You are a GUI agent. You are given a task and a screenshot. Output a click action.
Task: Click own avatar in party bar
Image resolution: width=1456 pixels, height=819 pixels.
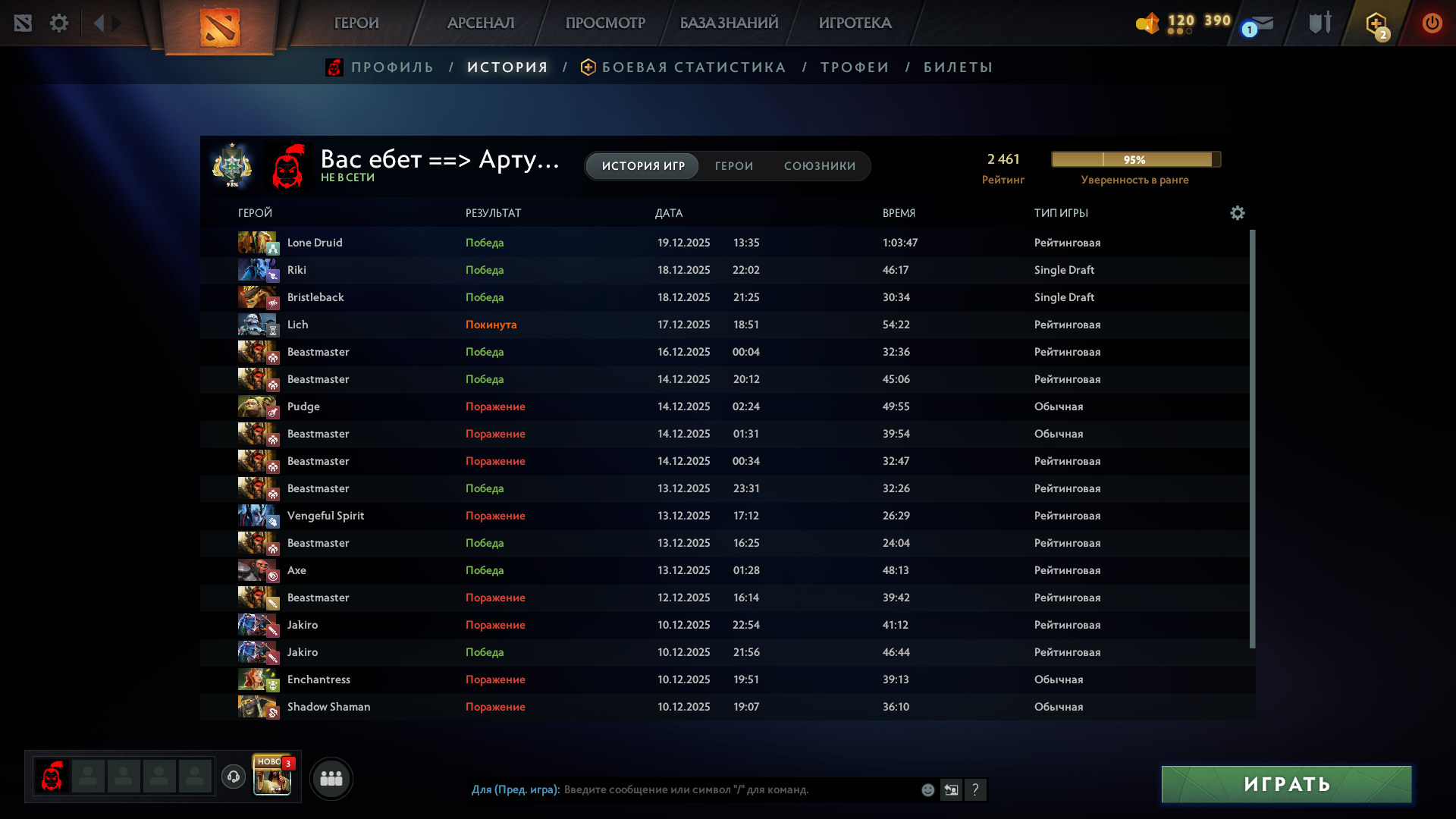click(52, 777)
